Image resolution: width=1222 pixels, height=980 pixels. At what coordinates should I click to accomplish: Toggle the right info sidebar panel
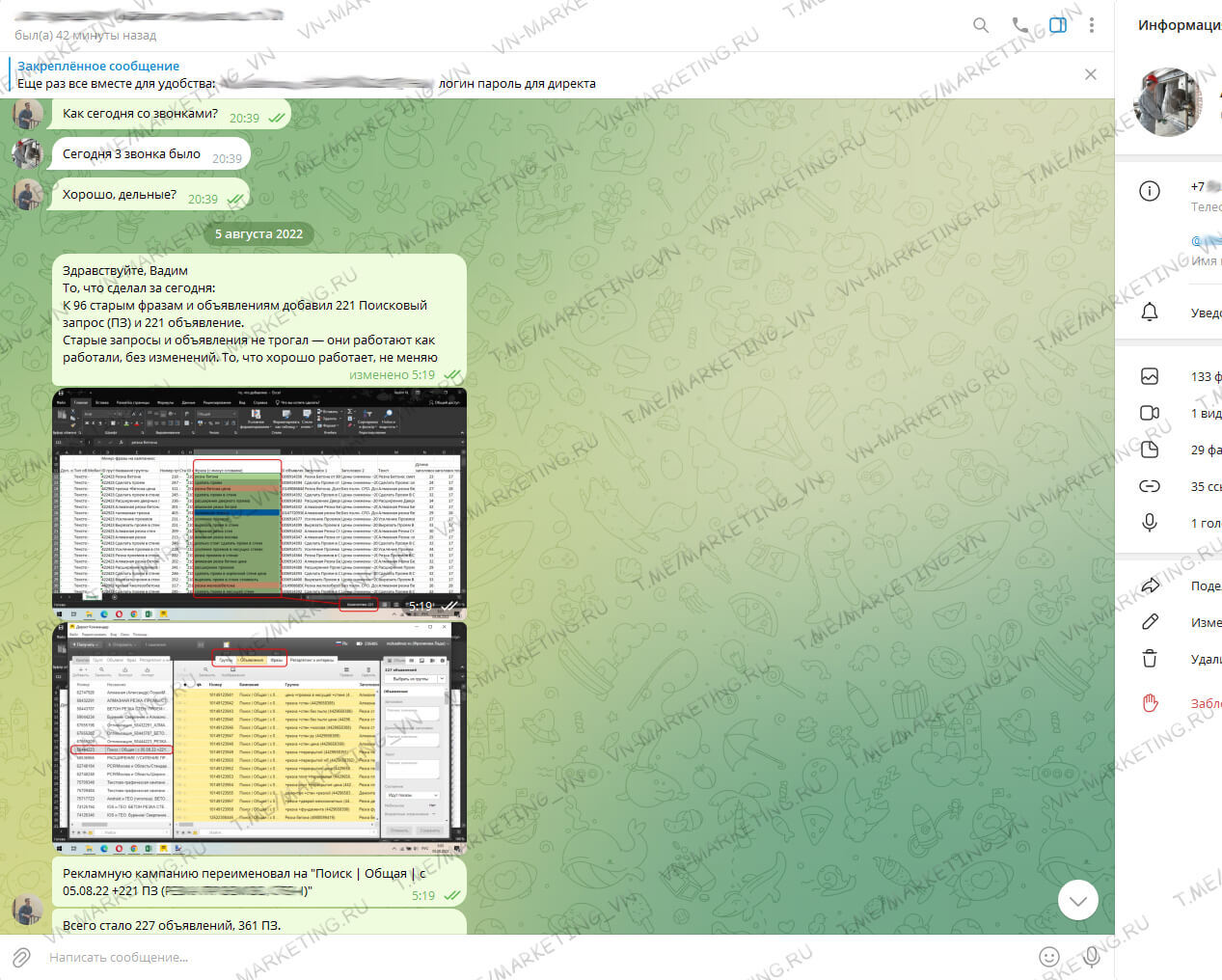[x=1058, y=26]
